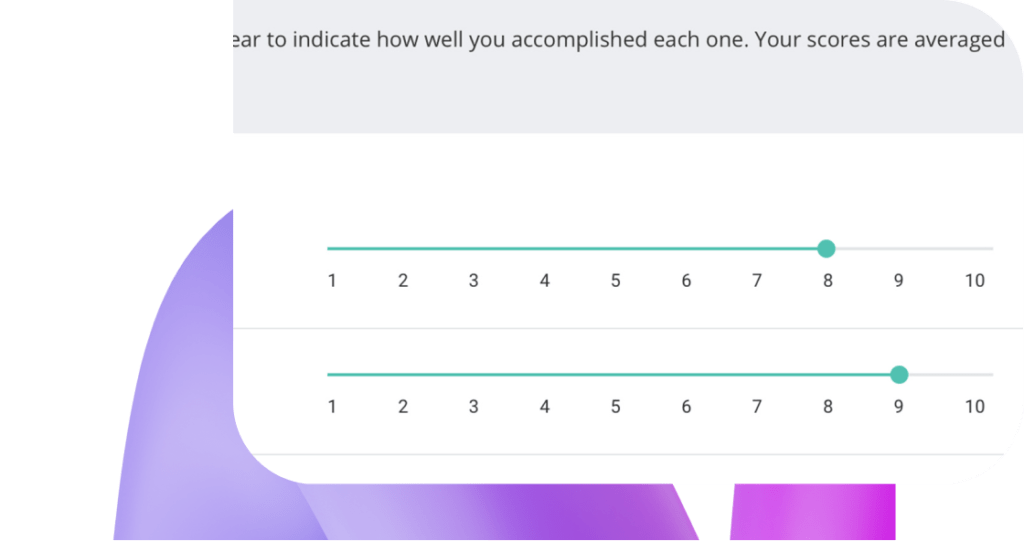Click the first slider's handle at 8

826,249
